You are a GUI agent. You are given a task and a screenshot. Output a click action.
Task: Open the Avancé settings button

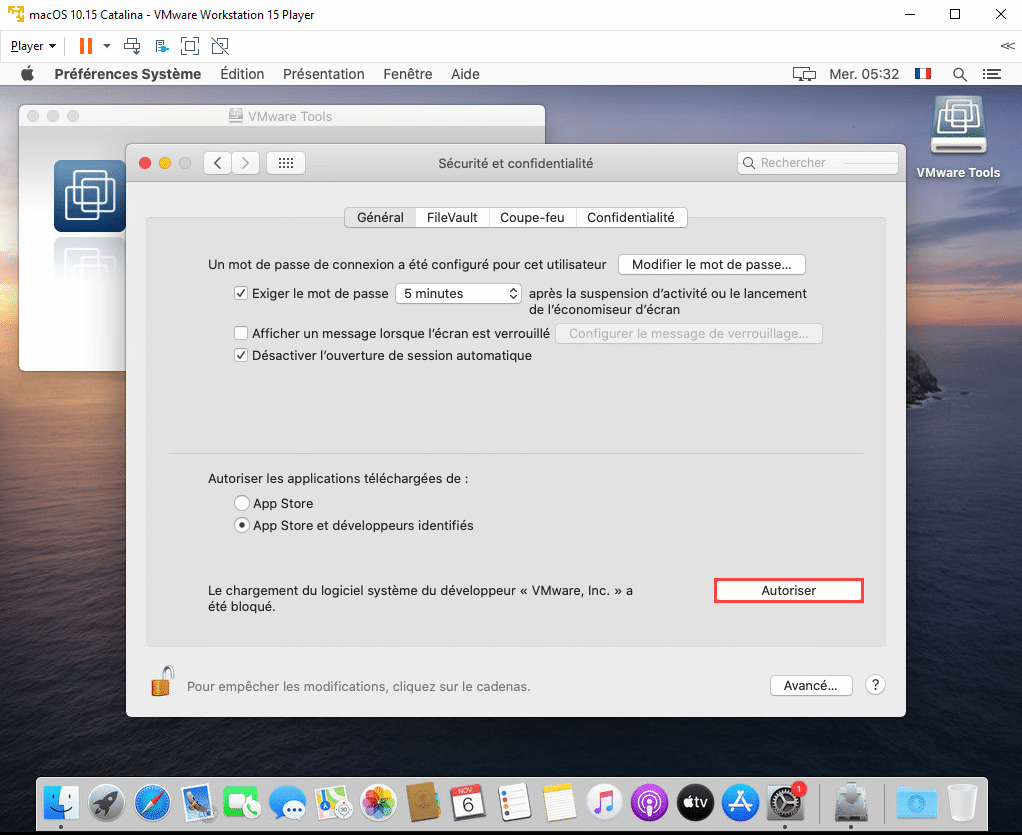(x=811, y=686)
